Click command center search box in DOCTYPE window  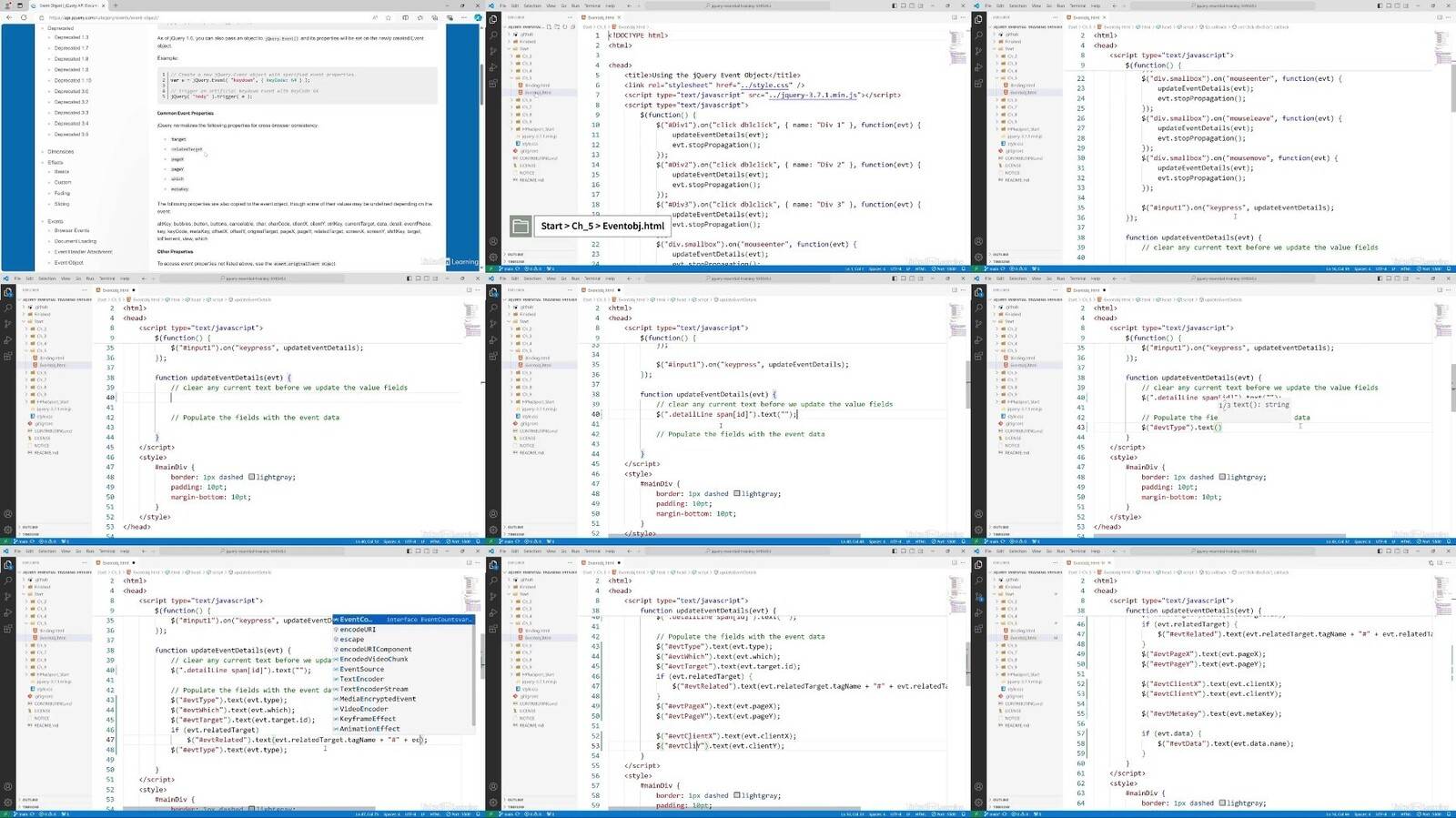pos(737,5)
